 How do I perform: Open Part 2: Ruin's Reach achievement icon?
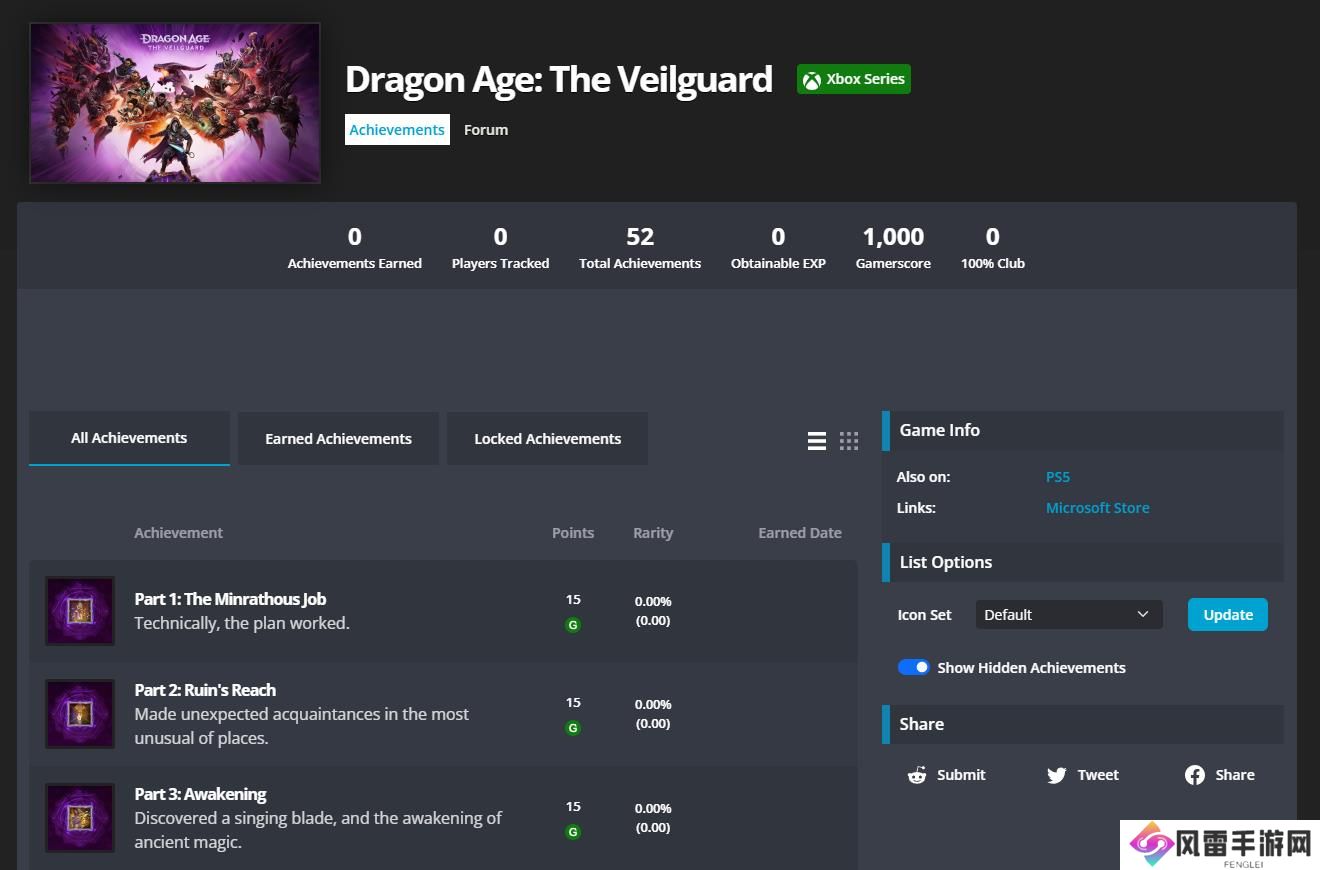coord(80,714)
